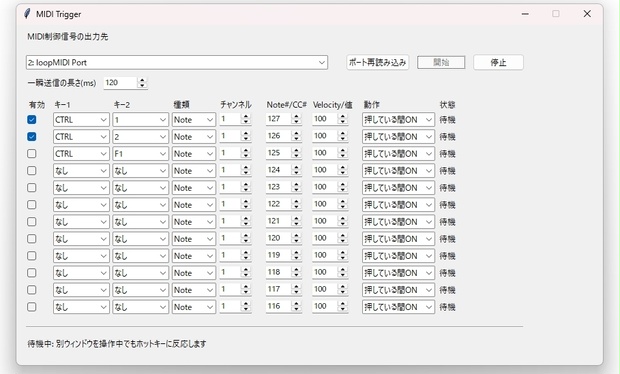This screenshot has width=620, height=374.
Task: Click the Note number stepper showing 116
Action: coord(296,306)
